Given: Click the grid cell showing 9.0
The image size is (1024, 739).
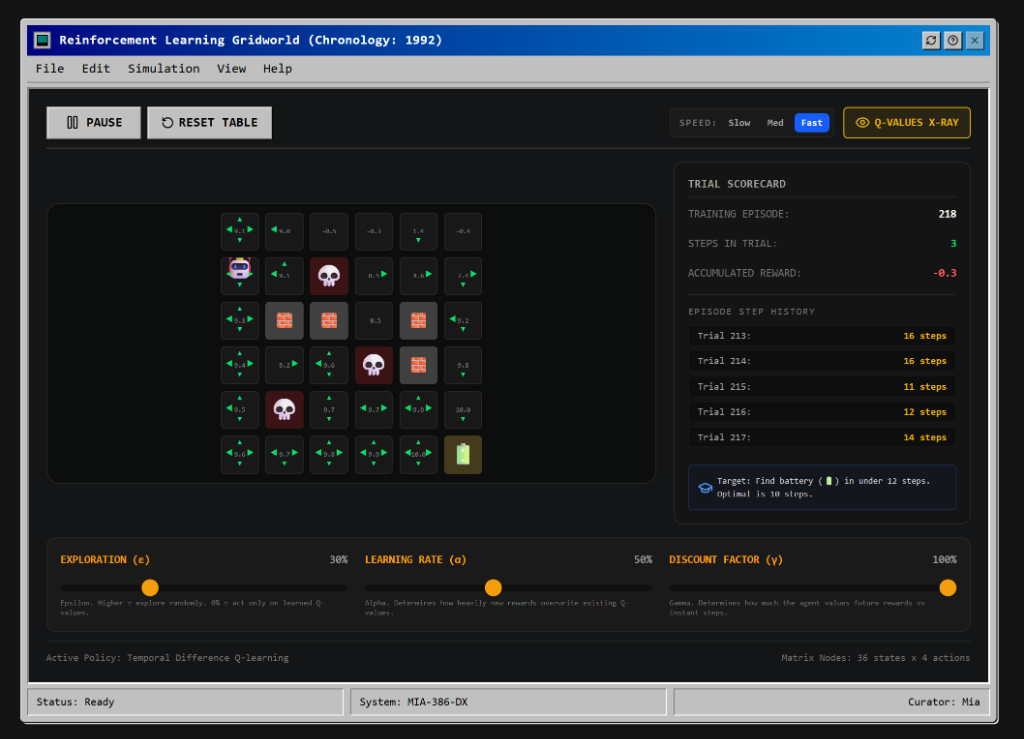Looking at the screenshot, I should click(284, 231).
